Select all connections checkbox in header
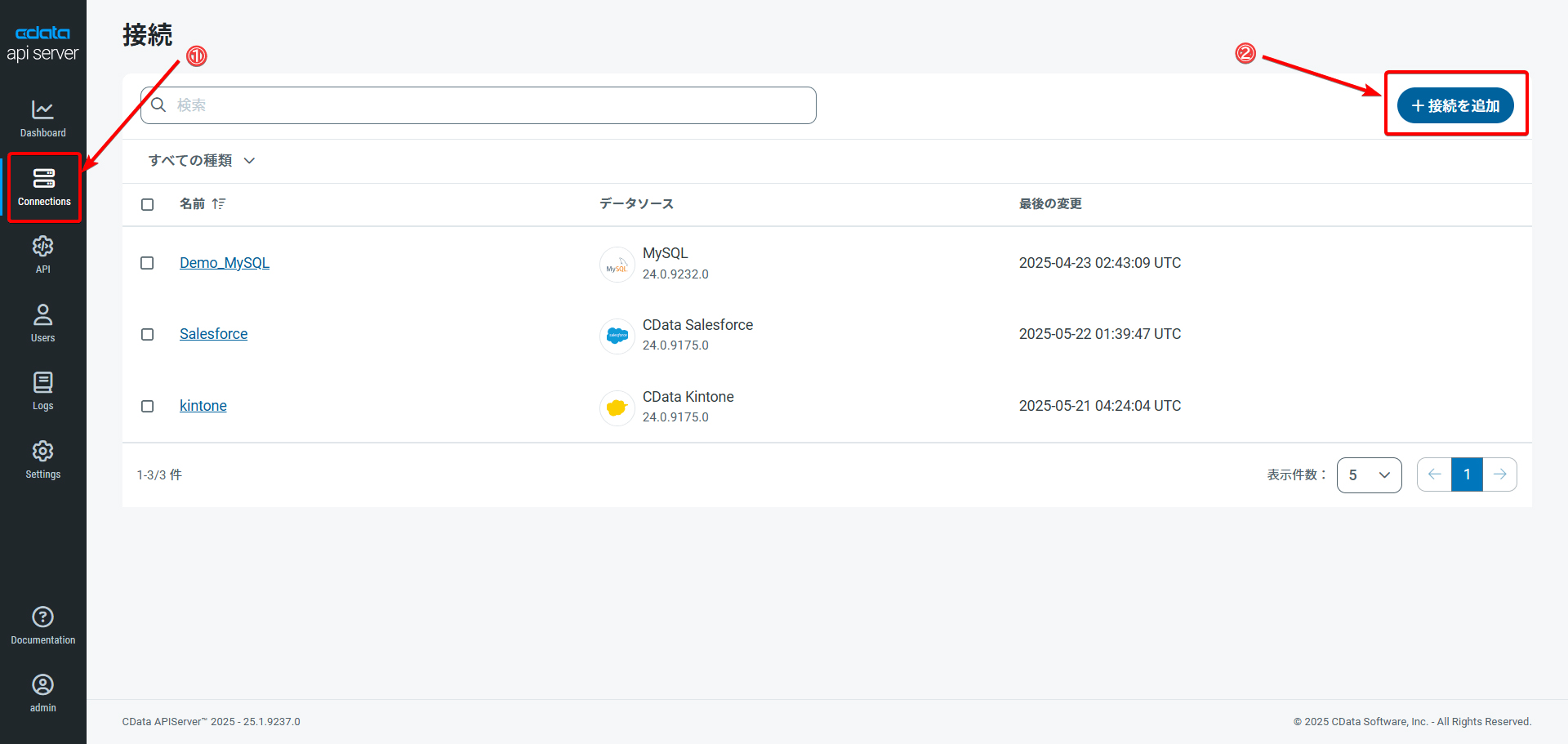The width and height of the screenshot is (1568, 744). pos(147,204)
